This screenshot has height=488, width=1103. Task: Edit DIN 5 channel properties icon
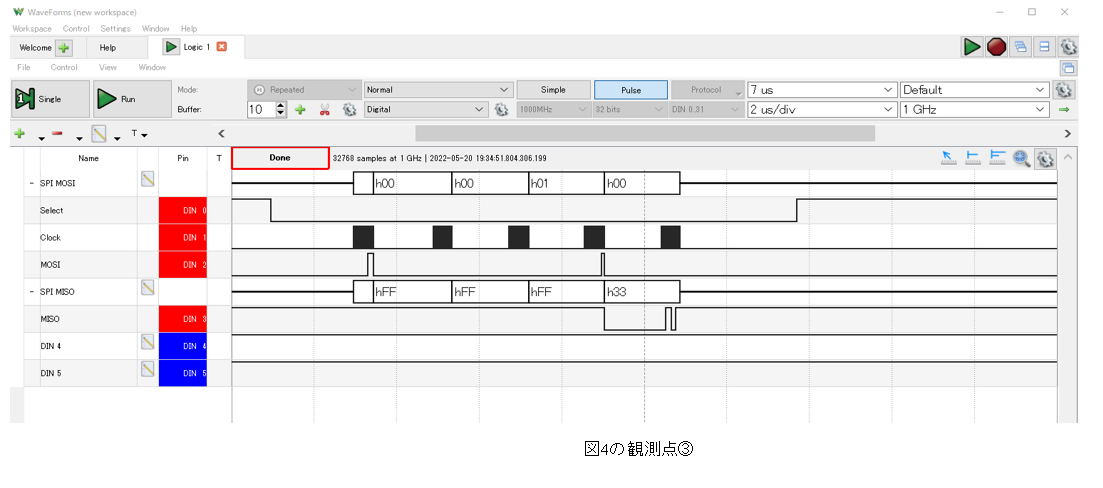coord(148,369)
